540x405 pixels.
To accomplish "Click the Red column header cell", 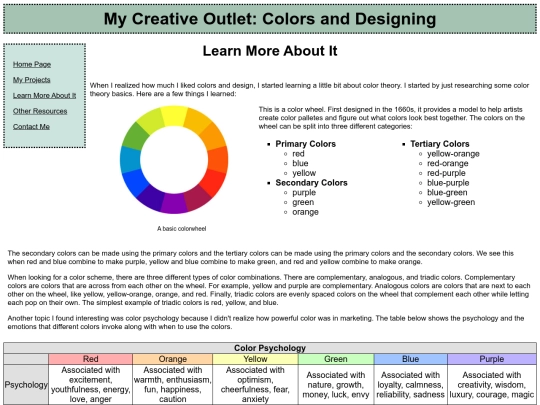I will click(x=91, y=359).
